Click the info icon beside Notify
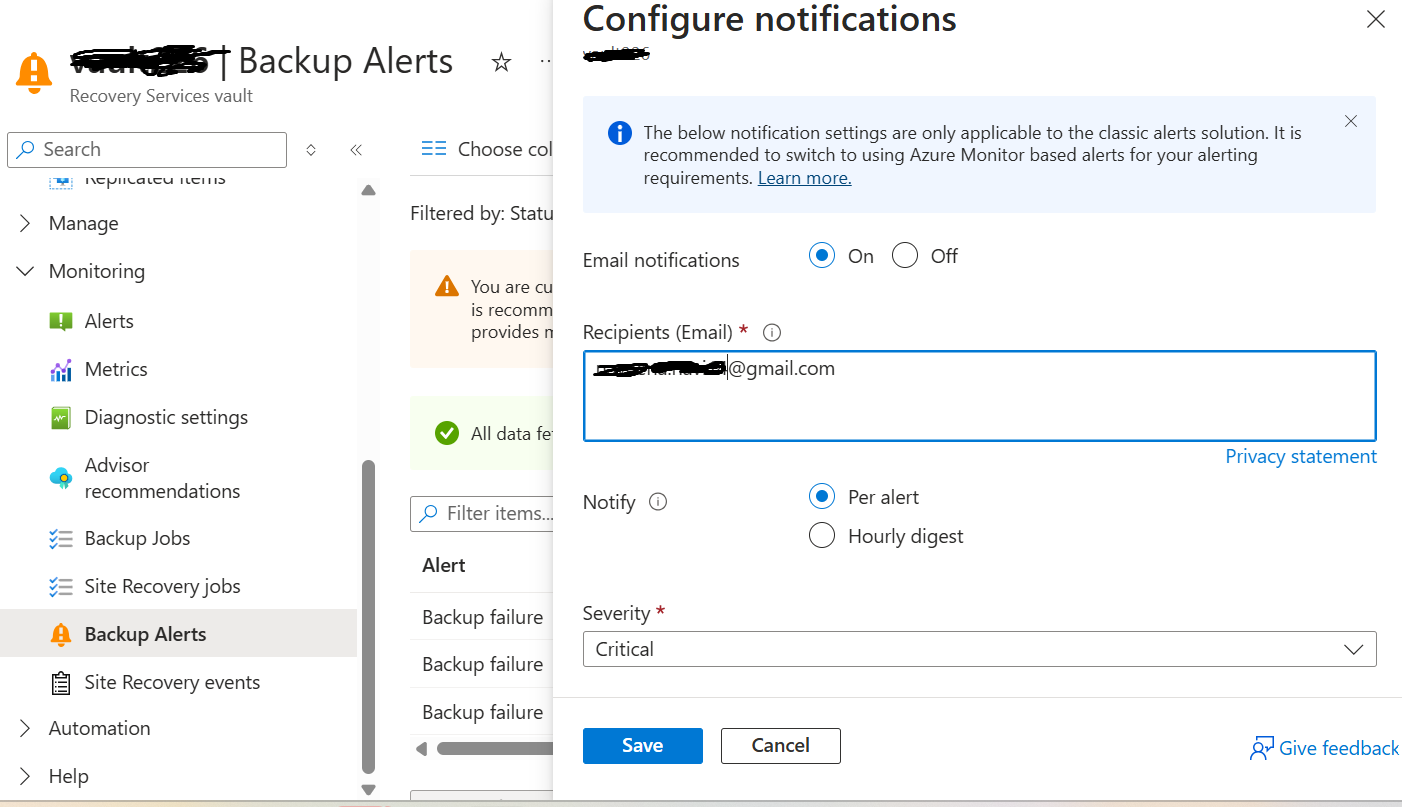 [x=658, y=502]
